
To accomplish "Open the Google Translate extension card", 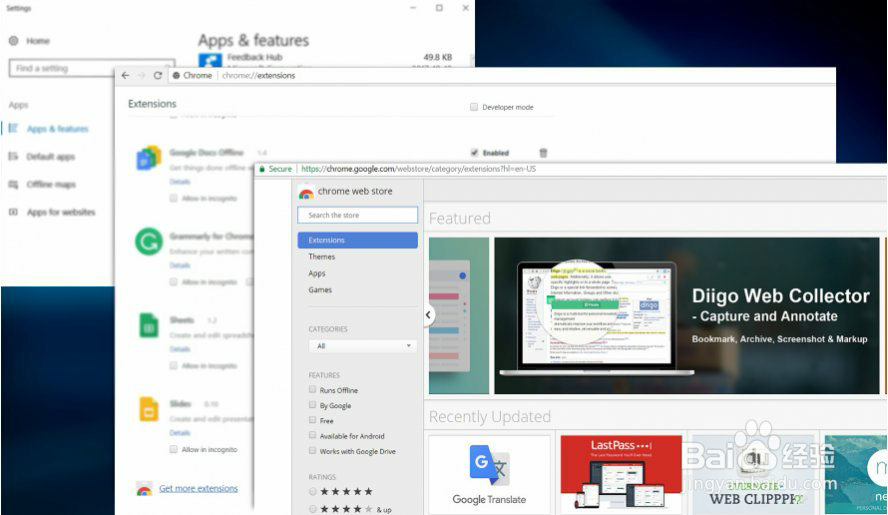I will 489,475.
